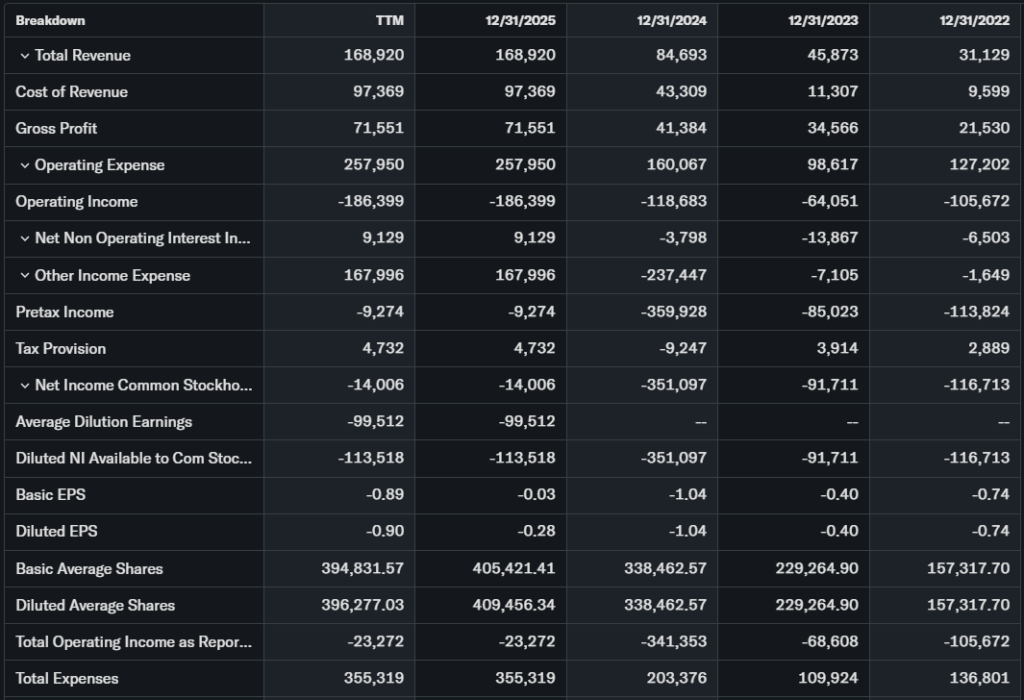Click the Gross Profit row label
Viewport: 1024px width, 700px height.
point(56,129)
